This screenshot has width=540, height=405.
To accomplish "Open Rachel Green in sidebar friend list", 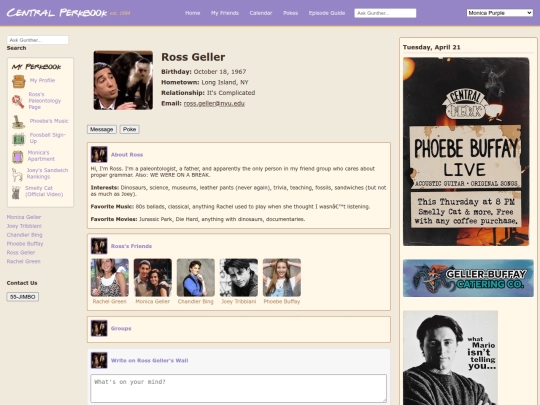I will [23, 261].
